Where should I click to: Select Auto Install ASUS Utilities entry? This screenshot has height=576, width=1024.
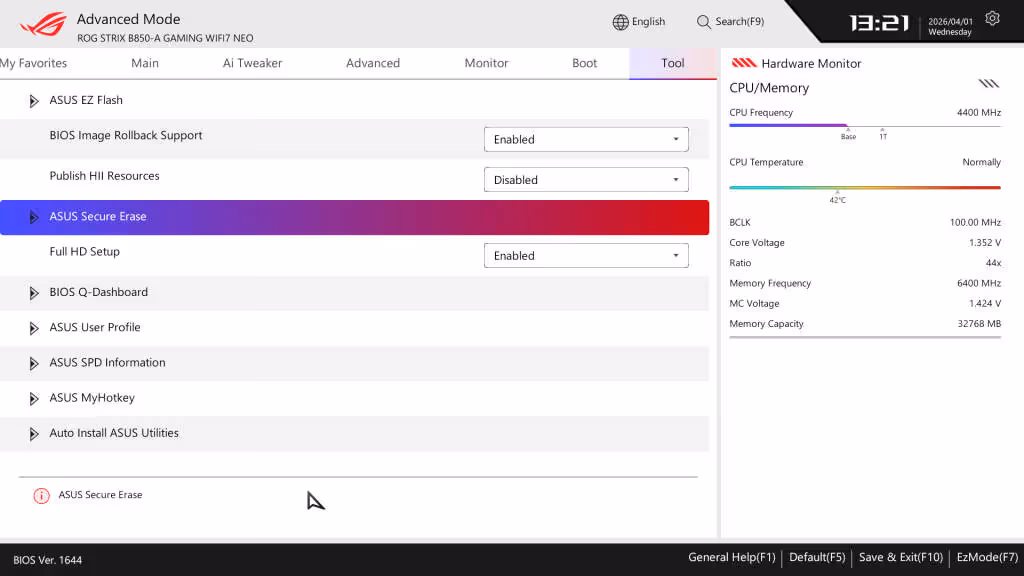355,434
